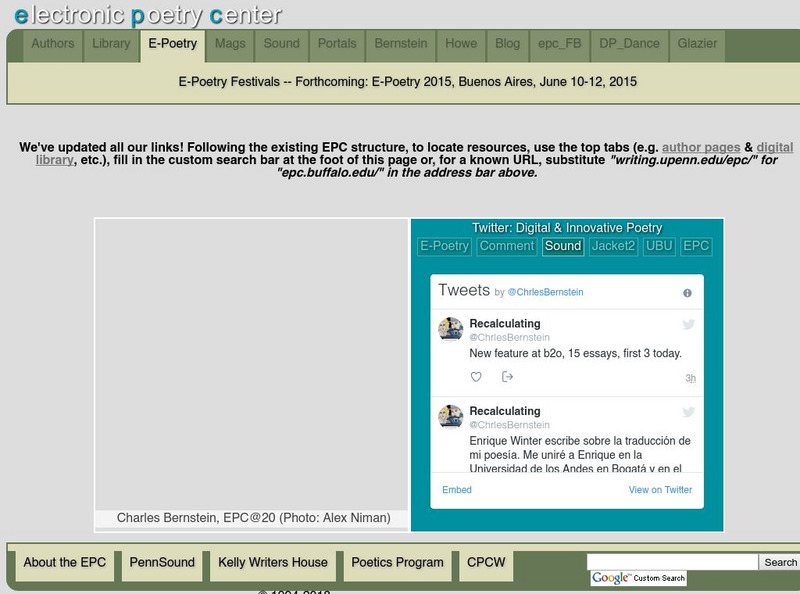Screen dimensions: 800x594
Task: Switch Twitter feed to Jacket2
Action: click(x=613, y=246)
